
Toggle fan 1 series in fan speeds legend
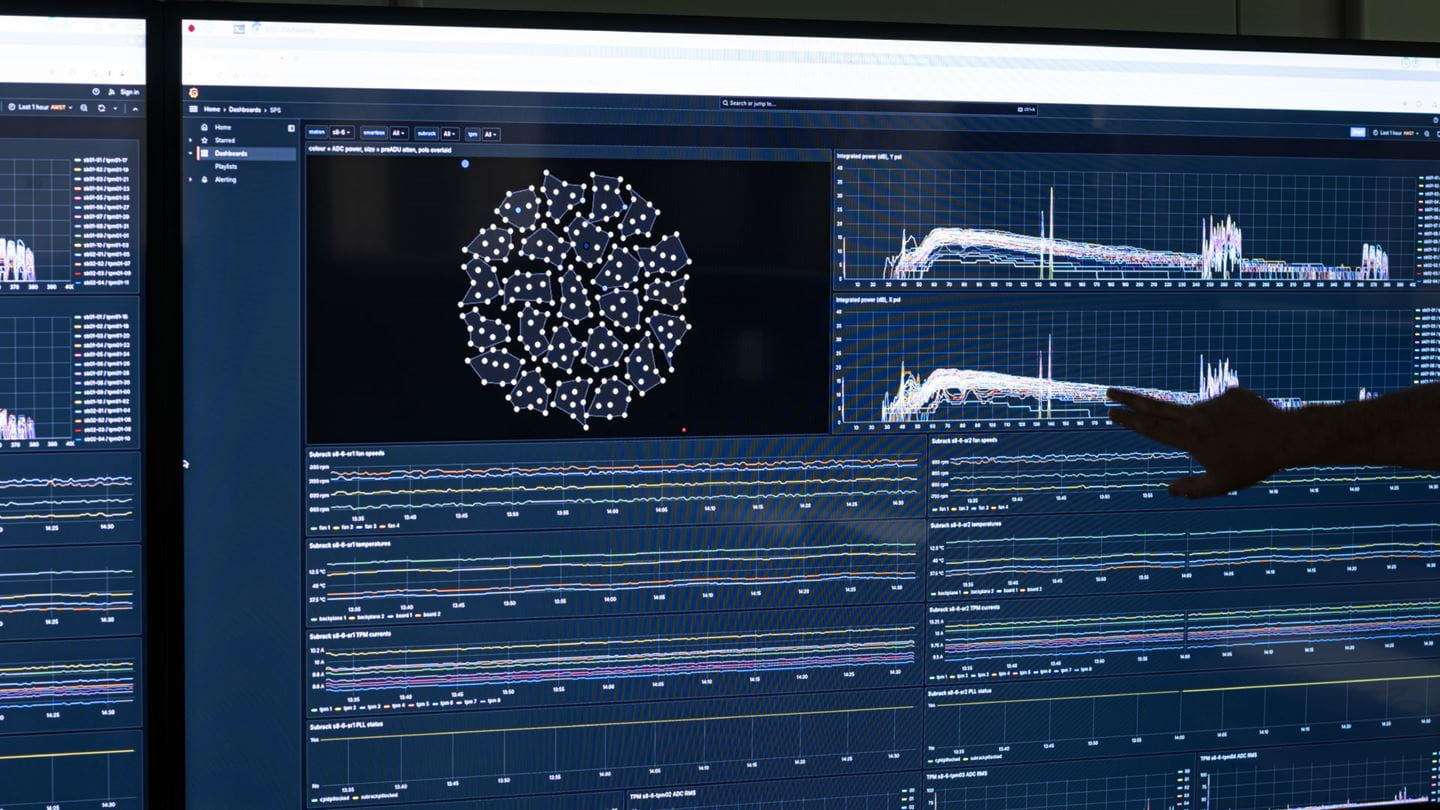tap(323, 527)
